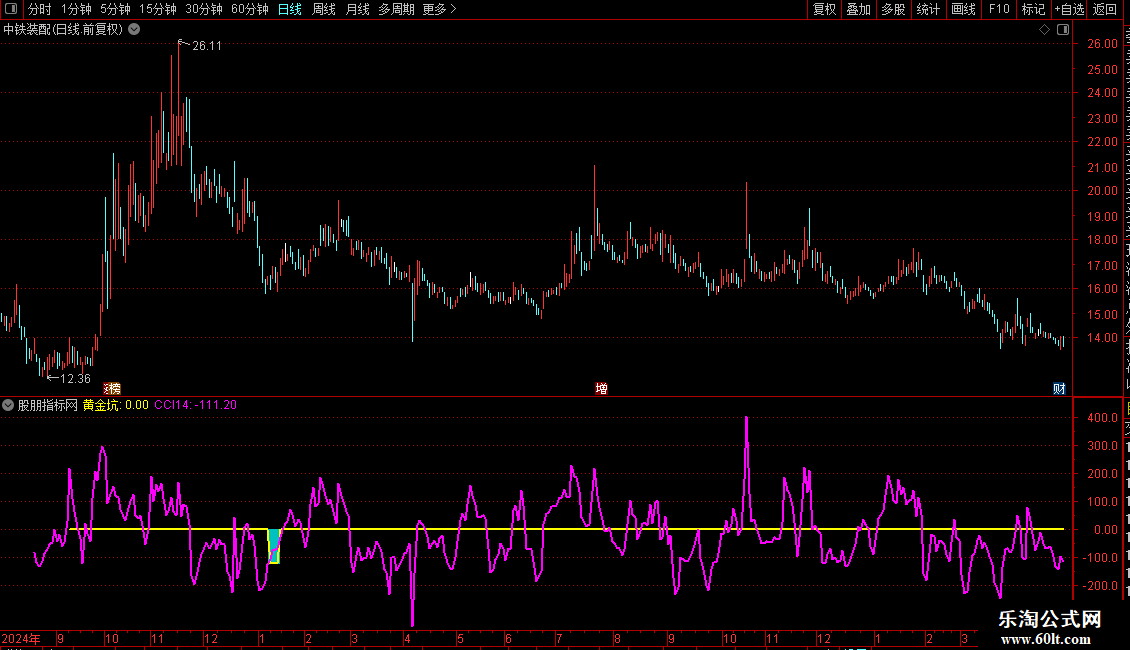Expand the 中铁装配 chart title dropdown

coord(134,30)
